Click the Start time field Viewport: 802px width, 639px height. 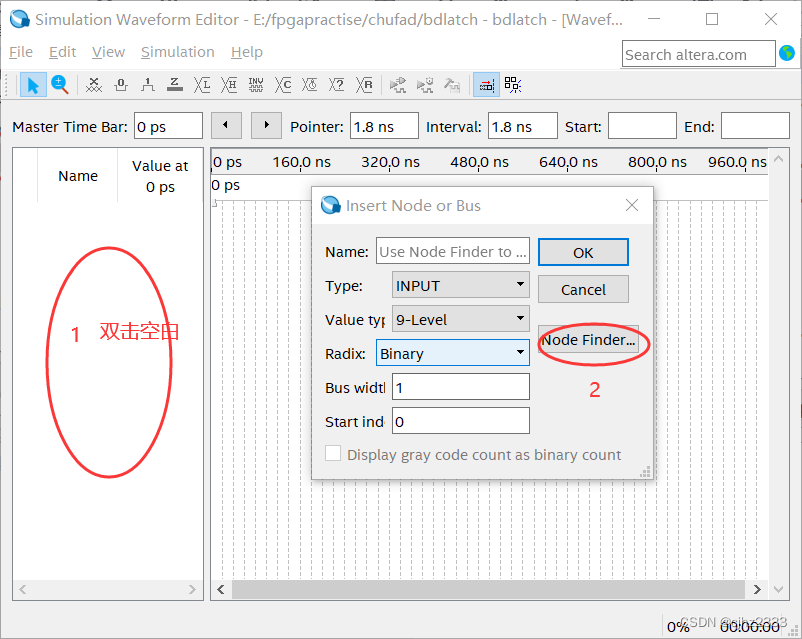click(x=642, y=126)
